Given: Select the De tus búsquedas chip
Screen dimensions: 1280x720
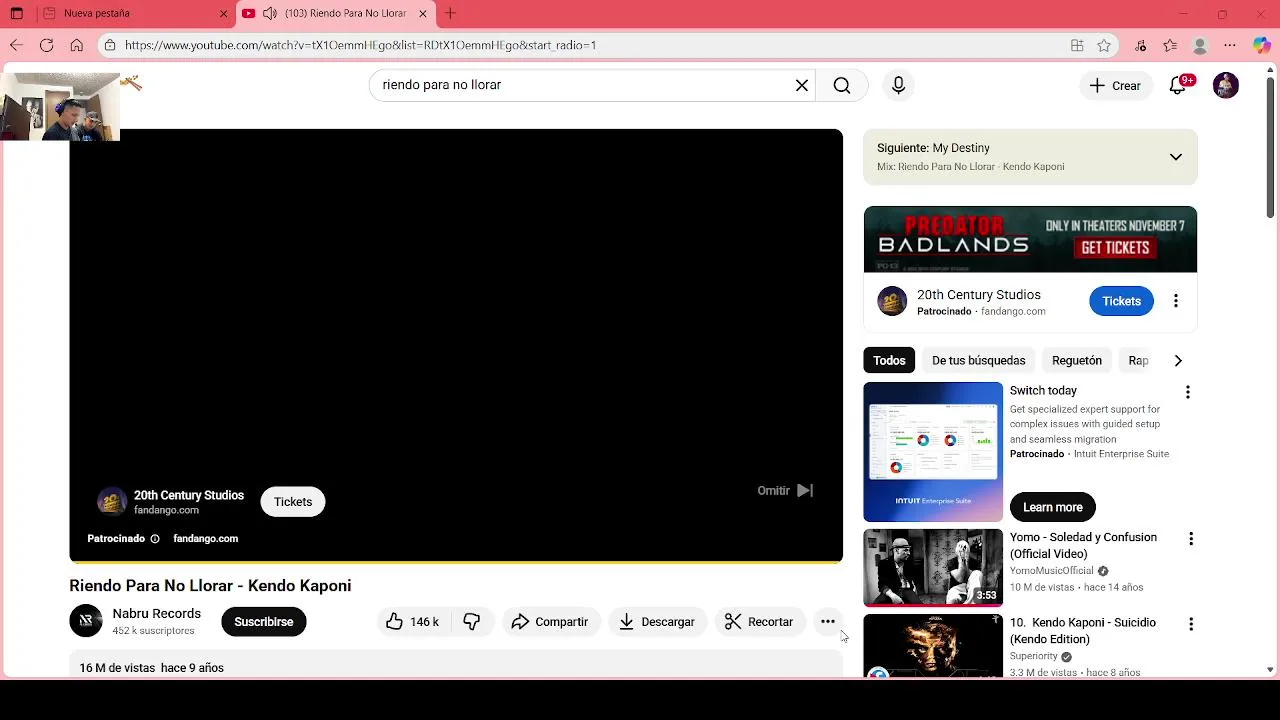Looking at the screenshot, I should coord(978,360).
